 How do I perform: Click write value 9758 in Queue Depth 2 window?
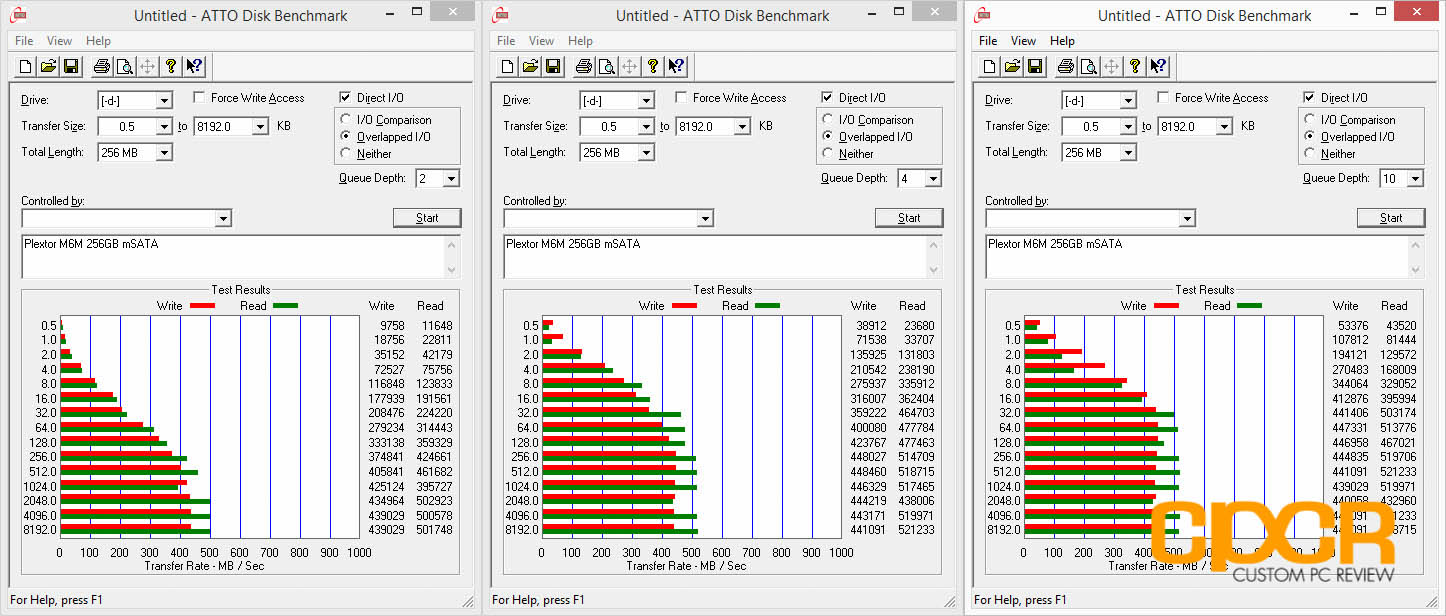389,325
